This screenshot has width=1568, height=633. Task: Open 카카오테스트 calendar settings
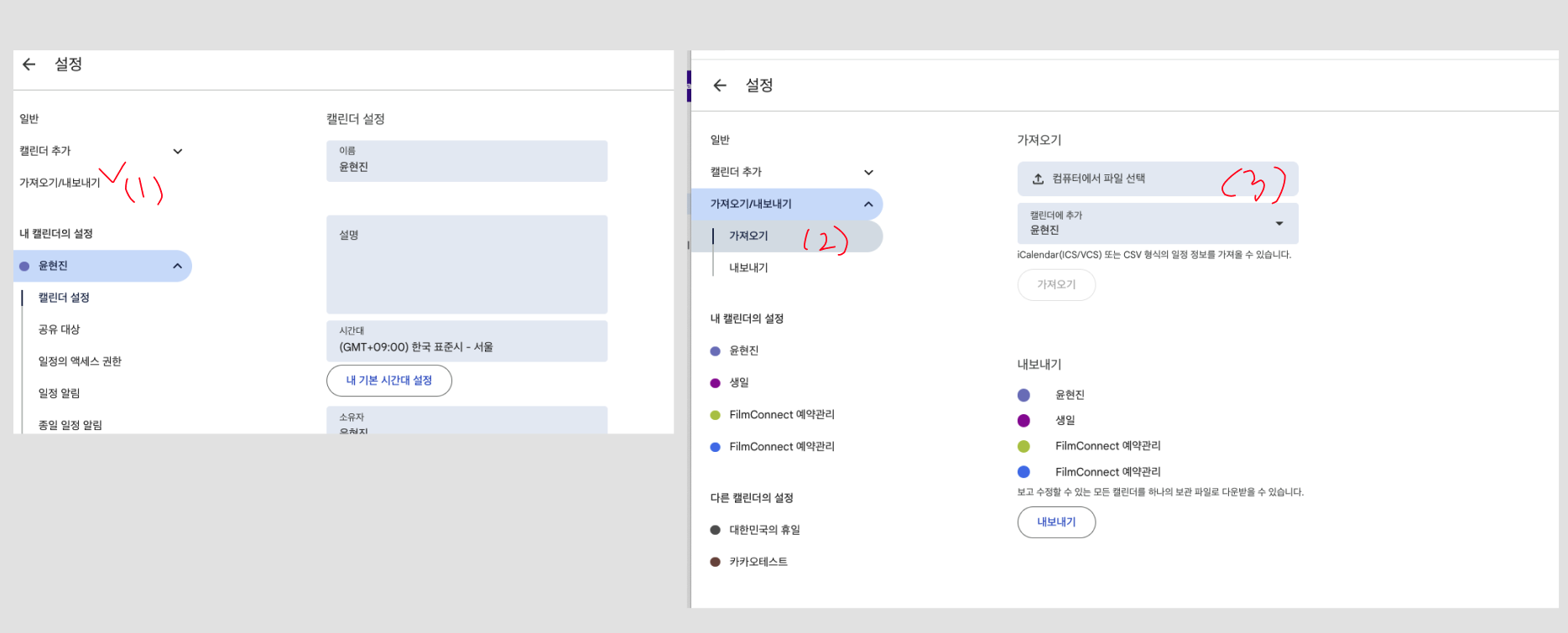[758, 562]
